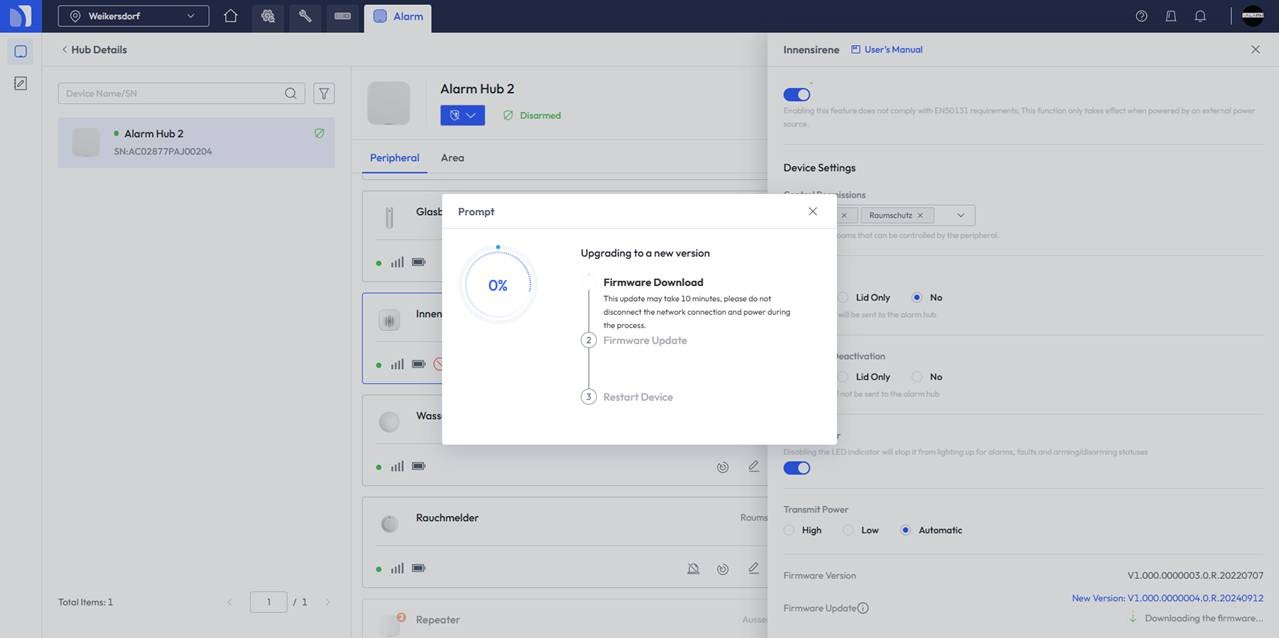Click the Device Name/SN search field
Viewport: 1279px width, 638px height.
point(170,93)
